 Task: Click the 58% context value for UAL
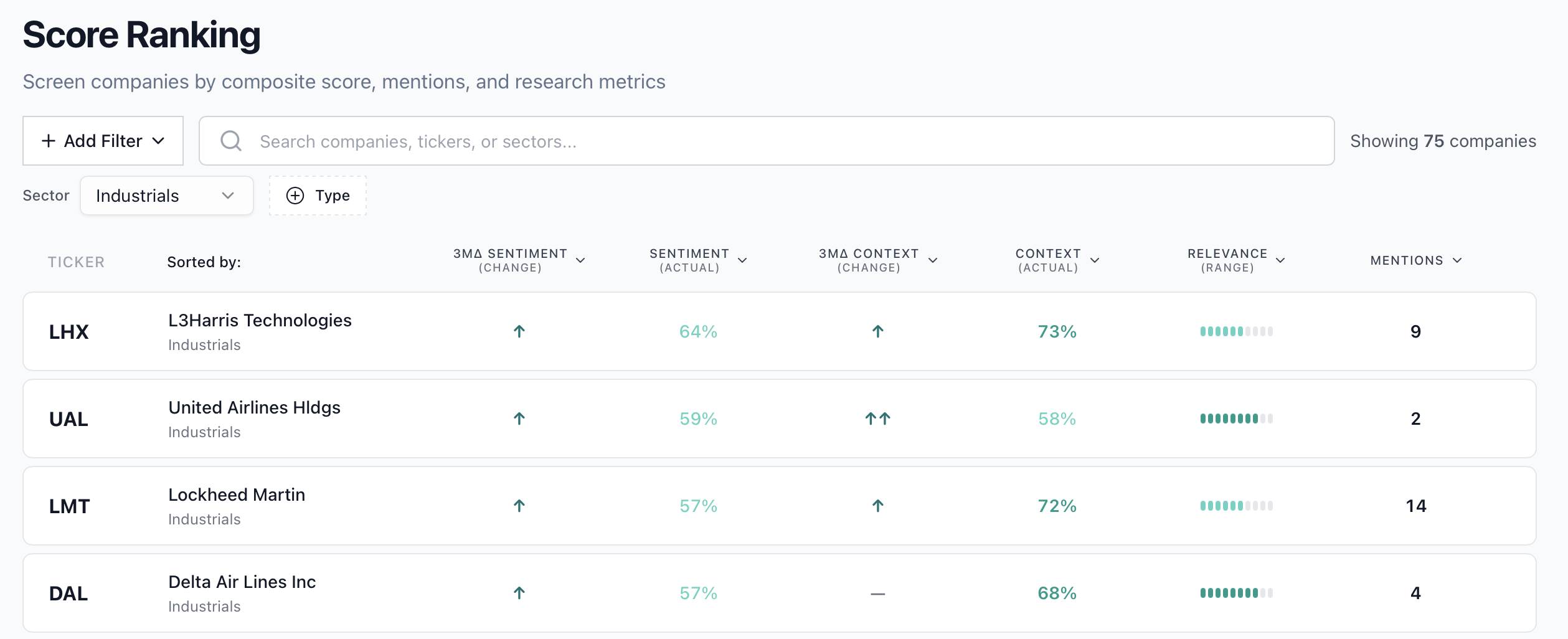[1057, 419]
